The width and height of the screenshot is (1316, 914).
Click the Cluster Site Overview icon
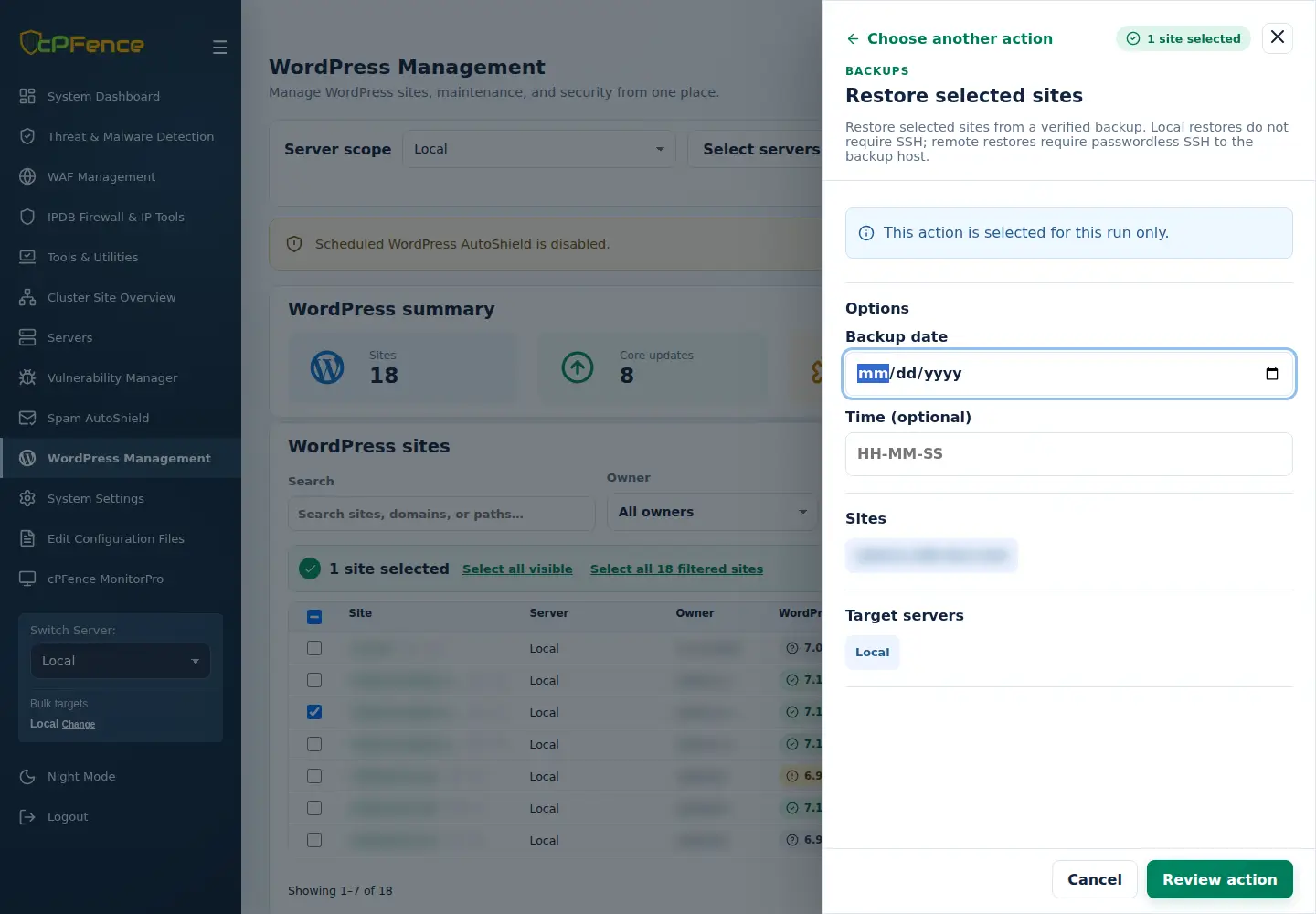point(27,297)
